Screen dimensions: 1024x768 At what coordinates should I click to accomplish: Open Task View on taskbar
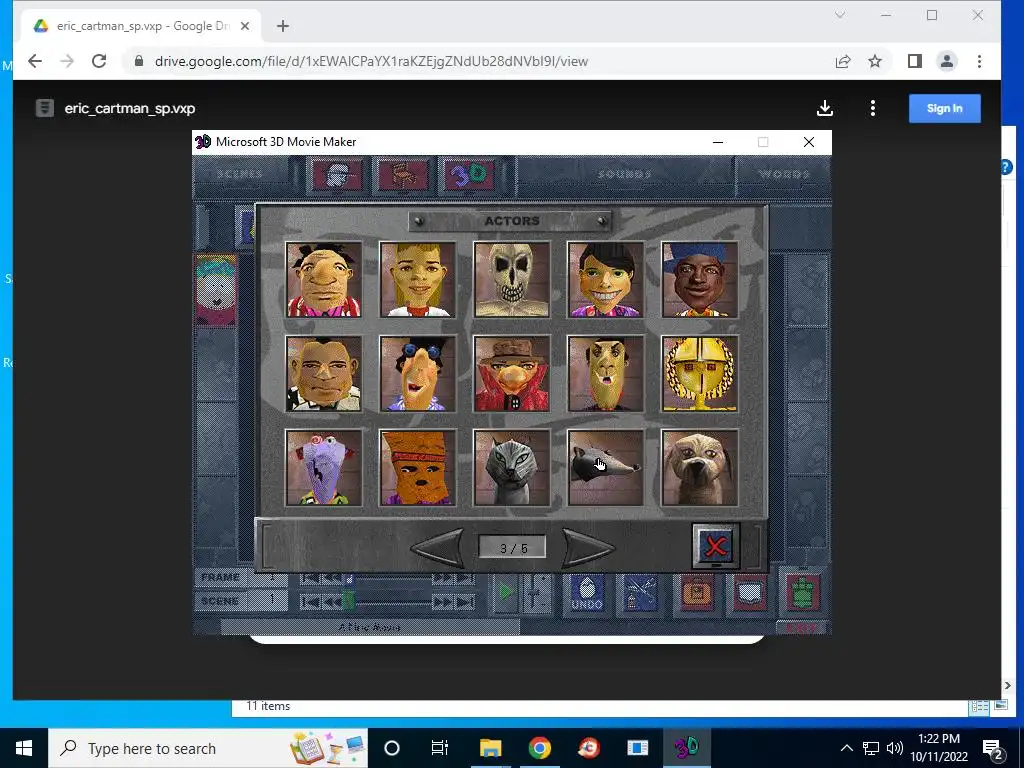tap(440, 748)
